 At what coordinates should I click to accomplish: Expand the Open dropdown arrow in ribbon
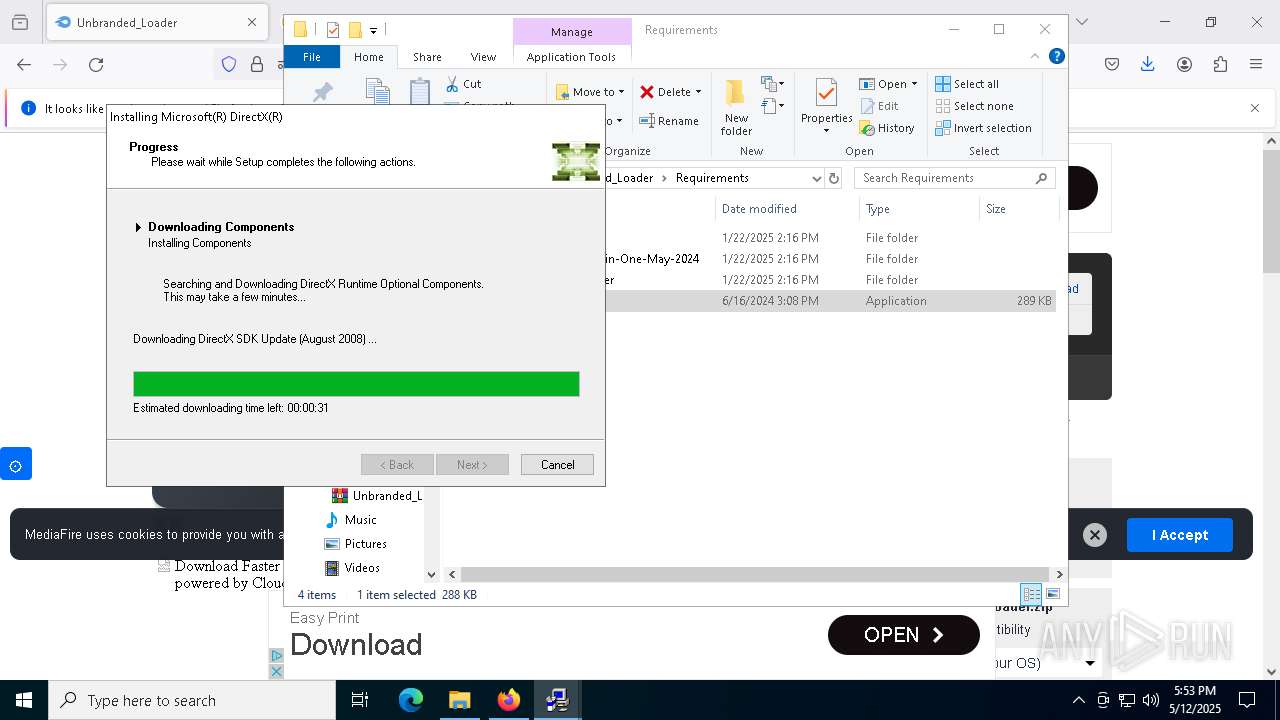914,84
